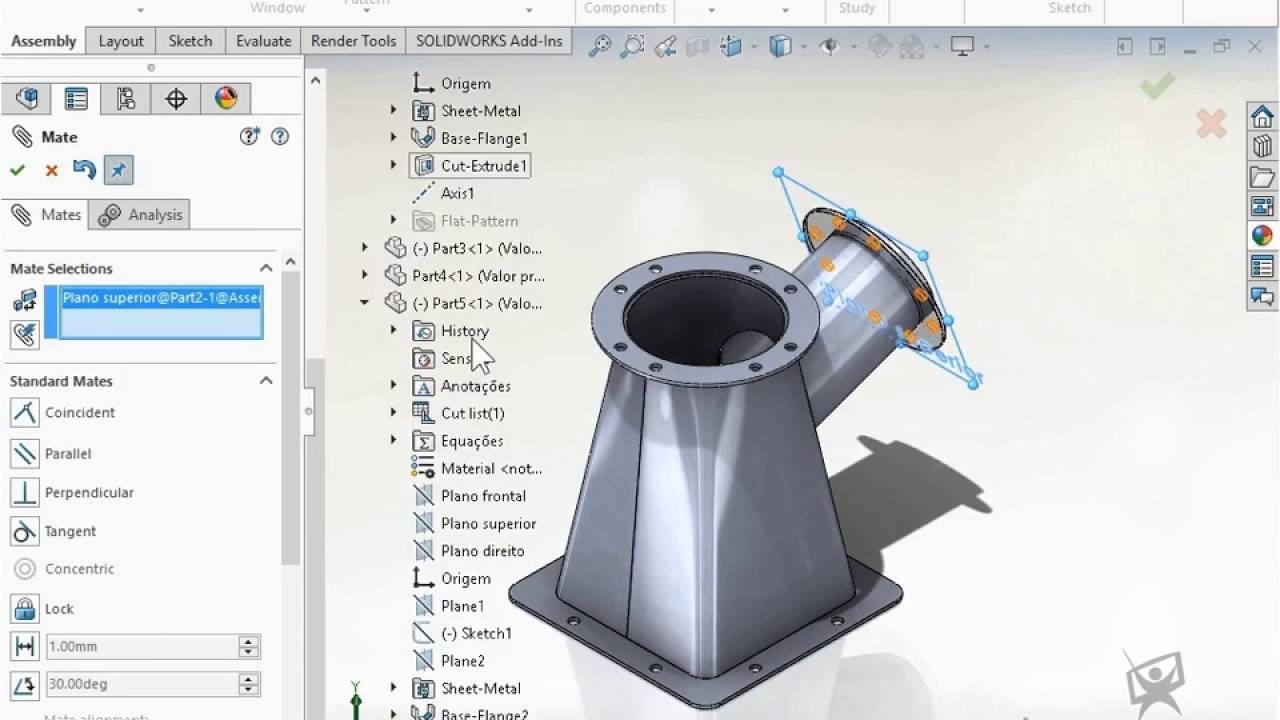
Task: Pick the Tangent mate icon
Action: pyautogui.click(x=25, y=531)
